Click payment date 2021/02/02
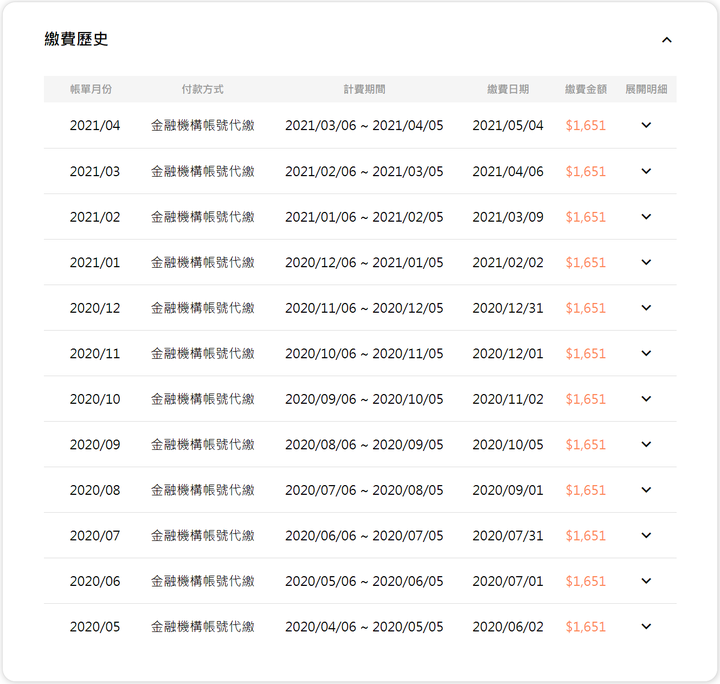 point(508,262)
